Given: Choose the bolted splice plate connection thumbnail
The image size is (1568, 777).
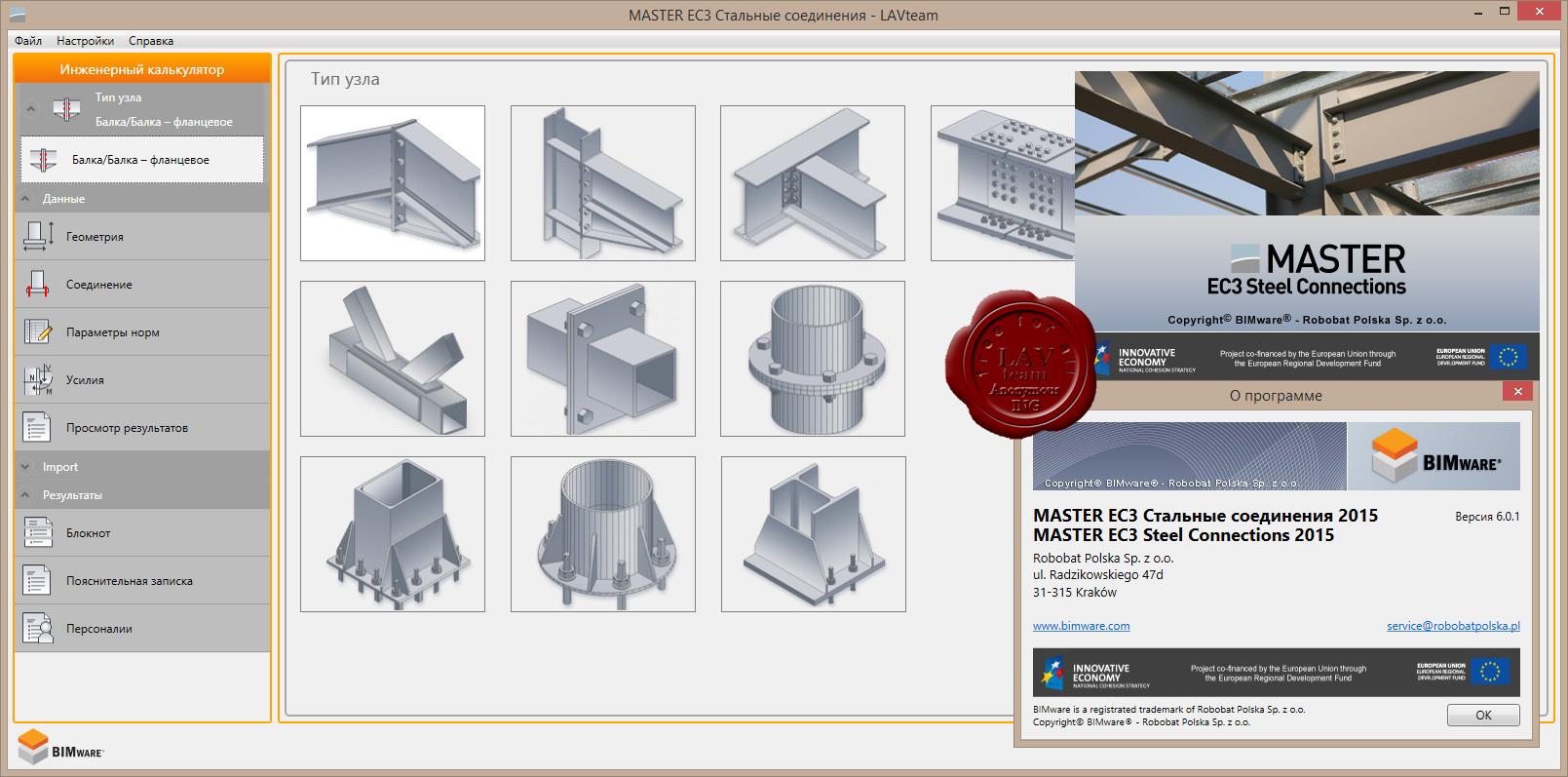Looking at the screenshot, I should pyautogui.click(x=1003, y=183).
